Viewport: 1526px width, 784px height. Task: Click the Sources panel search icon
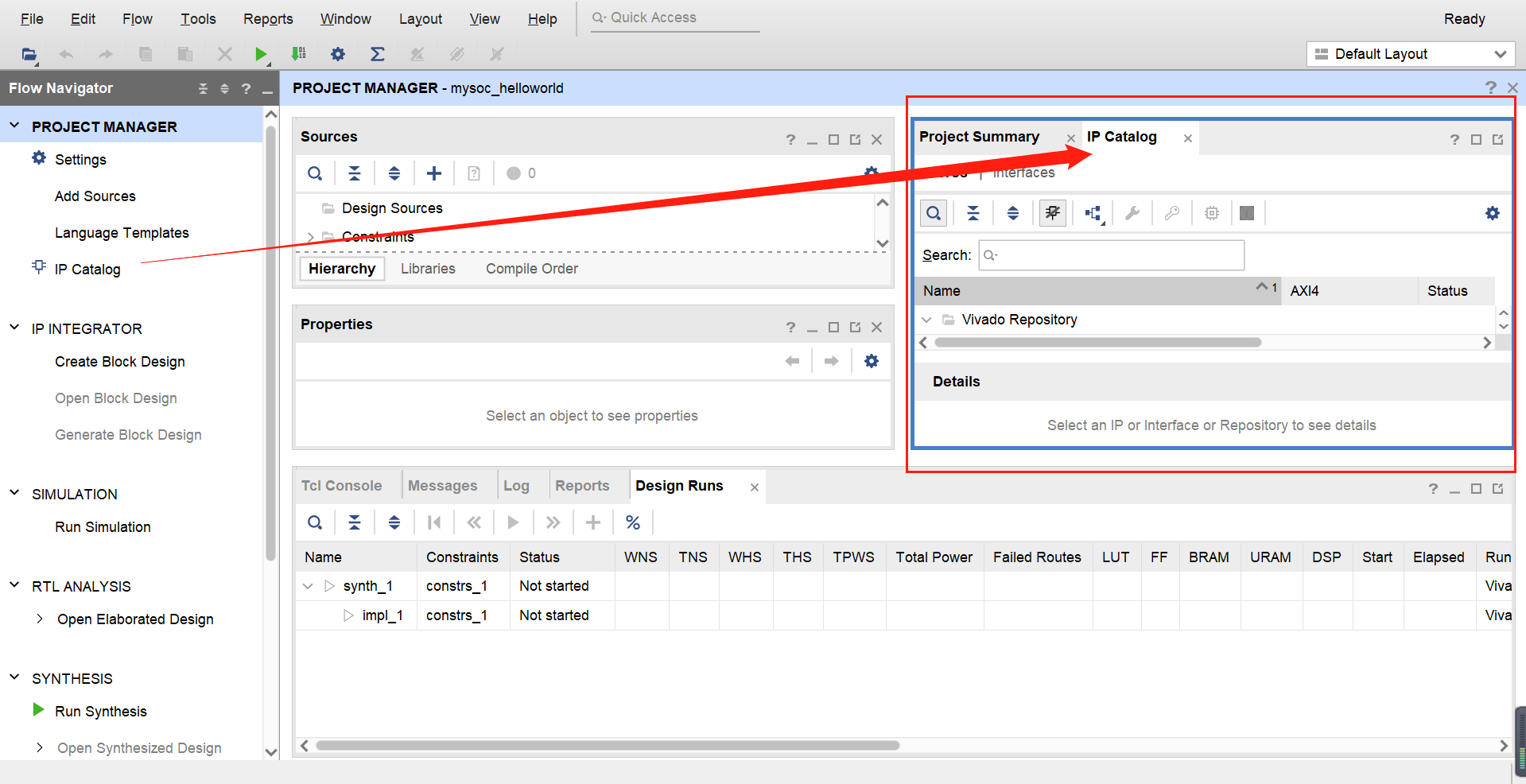tap(315, 173)
